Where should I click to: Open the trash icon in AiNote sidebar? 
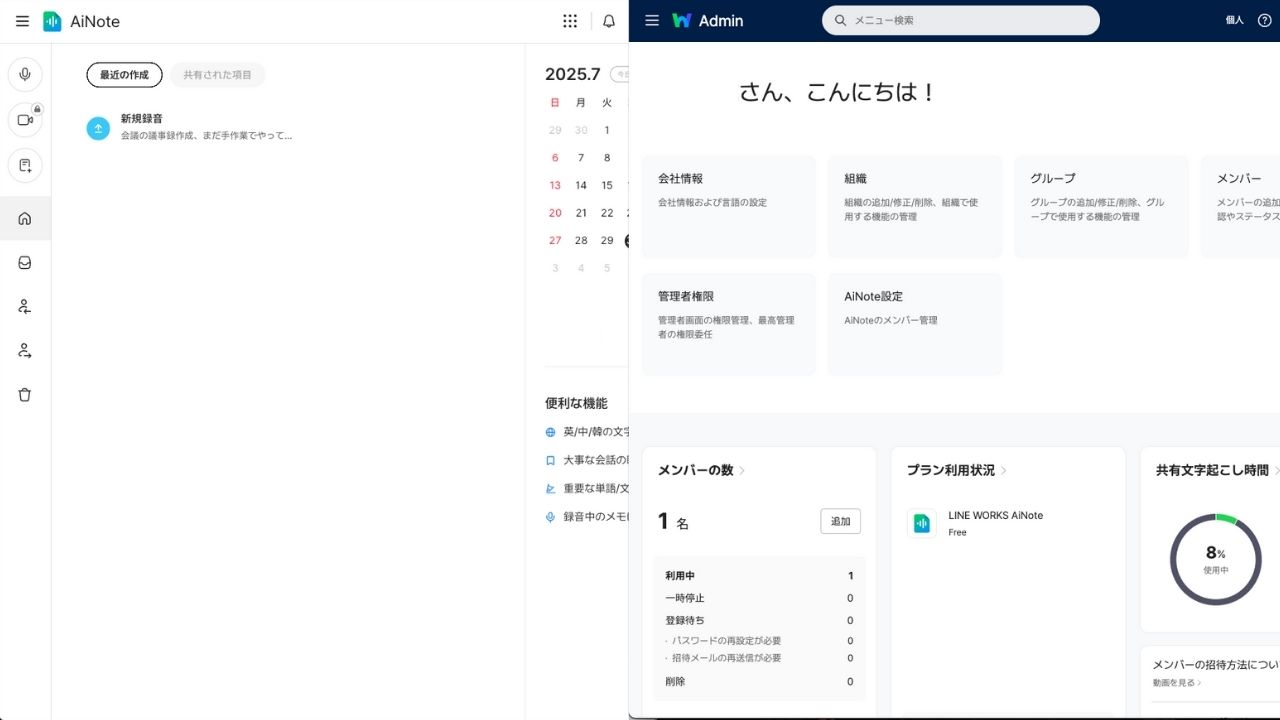pos(25,395)
